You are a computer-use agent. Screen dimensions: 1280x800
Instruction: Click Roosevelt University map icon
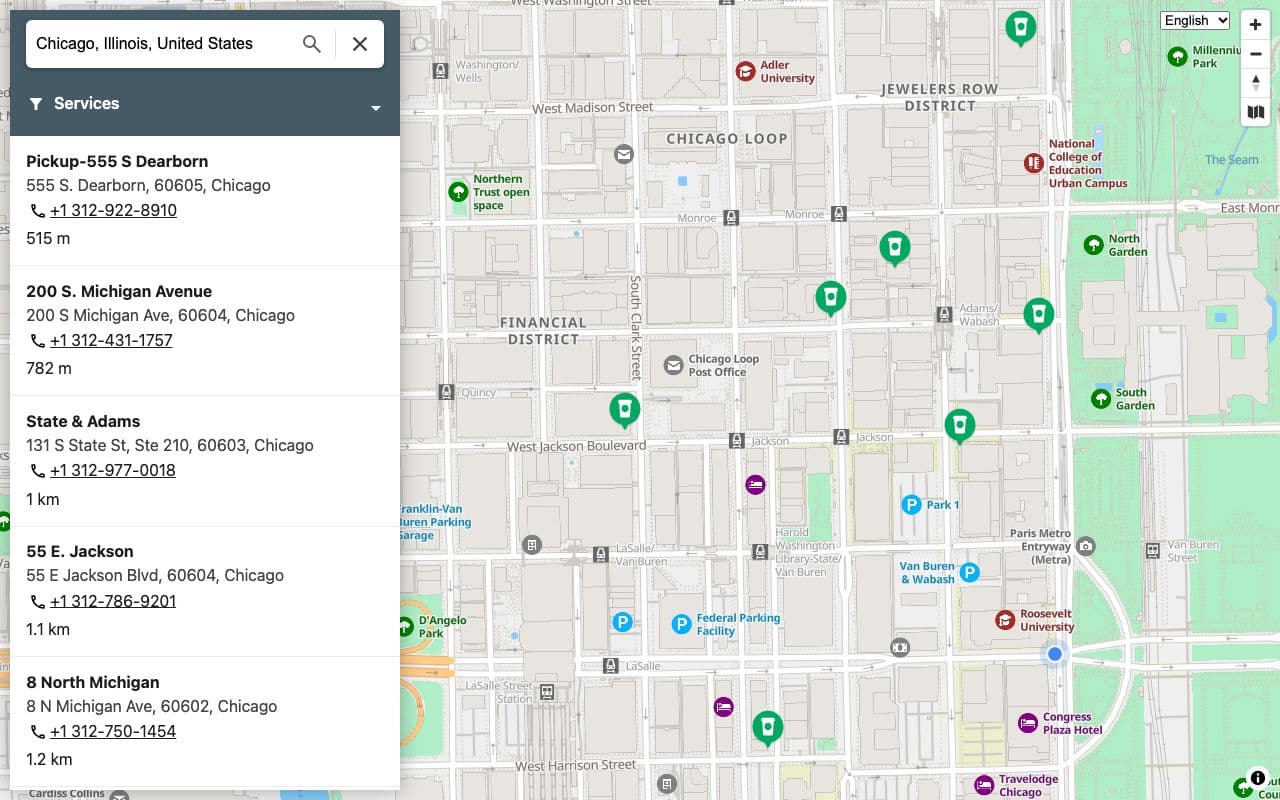click(x=1005, y=620)
